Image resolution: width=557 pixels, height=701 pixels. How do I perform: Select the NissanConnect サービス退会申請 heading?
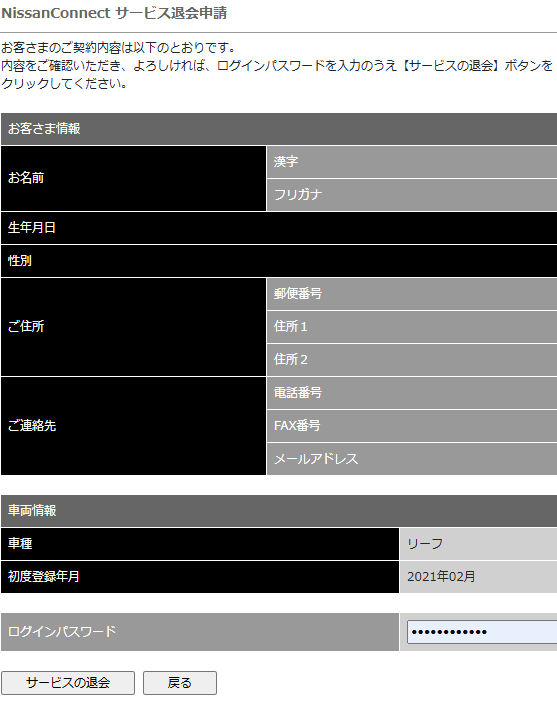[x=114, y=13]
